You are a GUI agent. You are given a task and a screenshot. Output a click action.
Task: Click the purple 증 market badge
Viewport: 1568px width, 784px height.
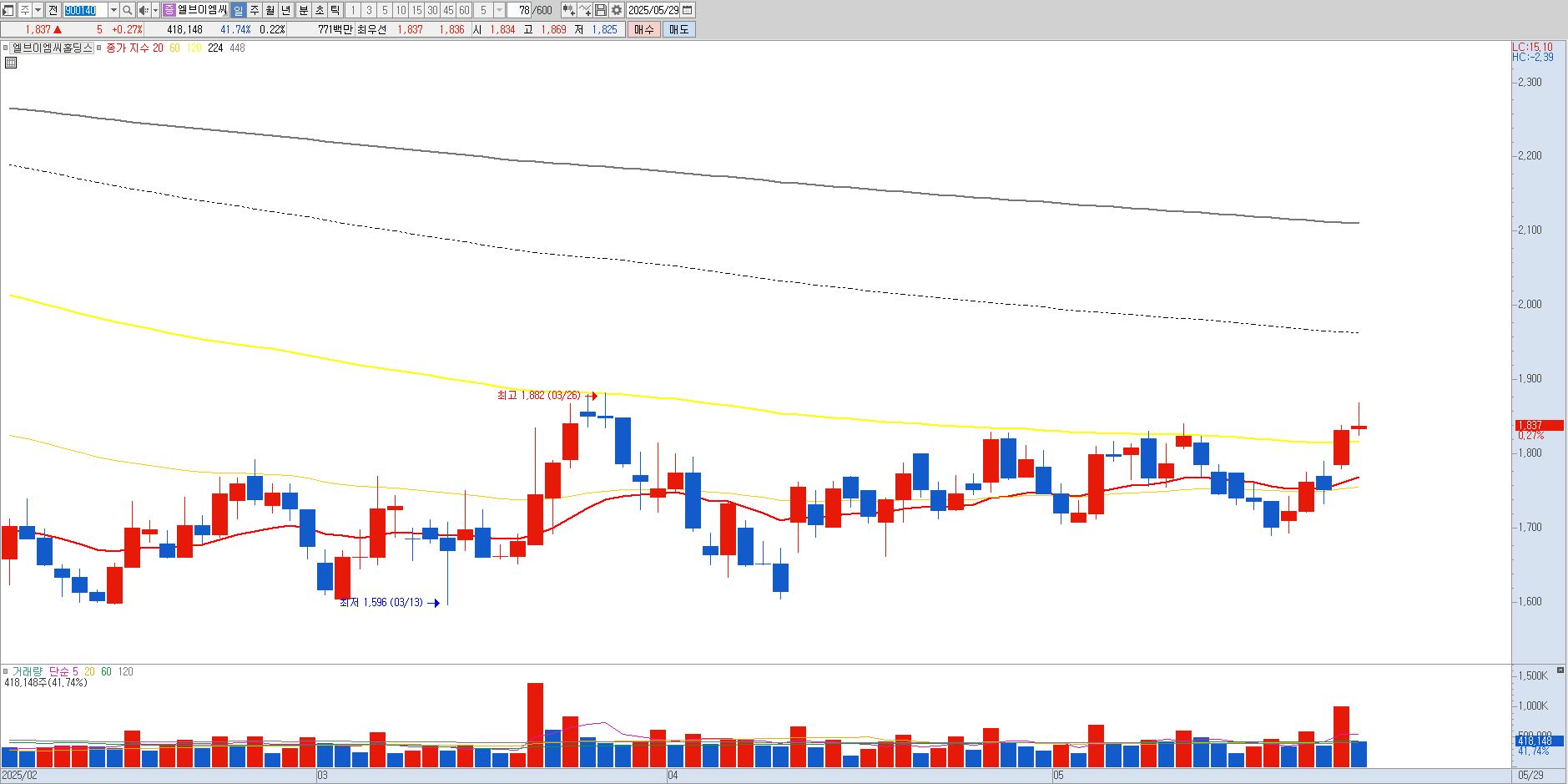click(x=169, y=10)
